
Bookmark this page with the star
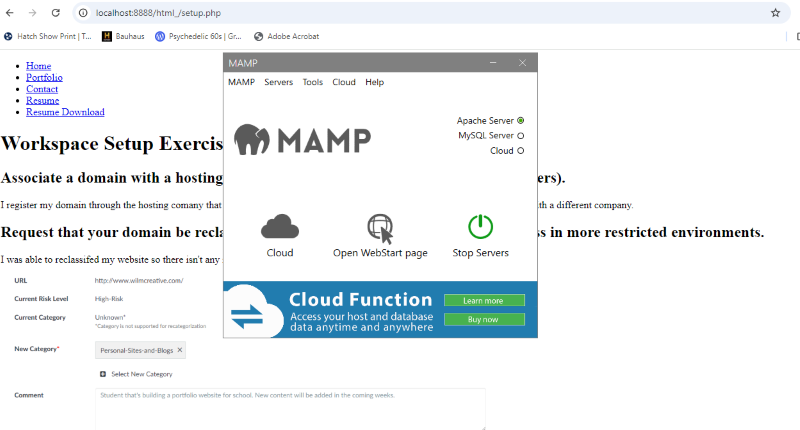point(776,13)
